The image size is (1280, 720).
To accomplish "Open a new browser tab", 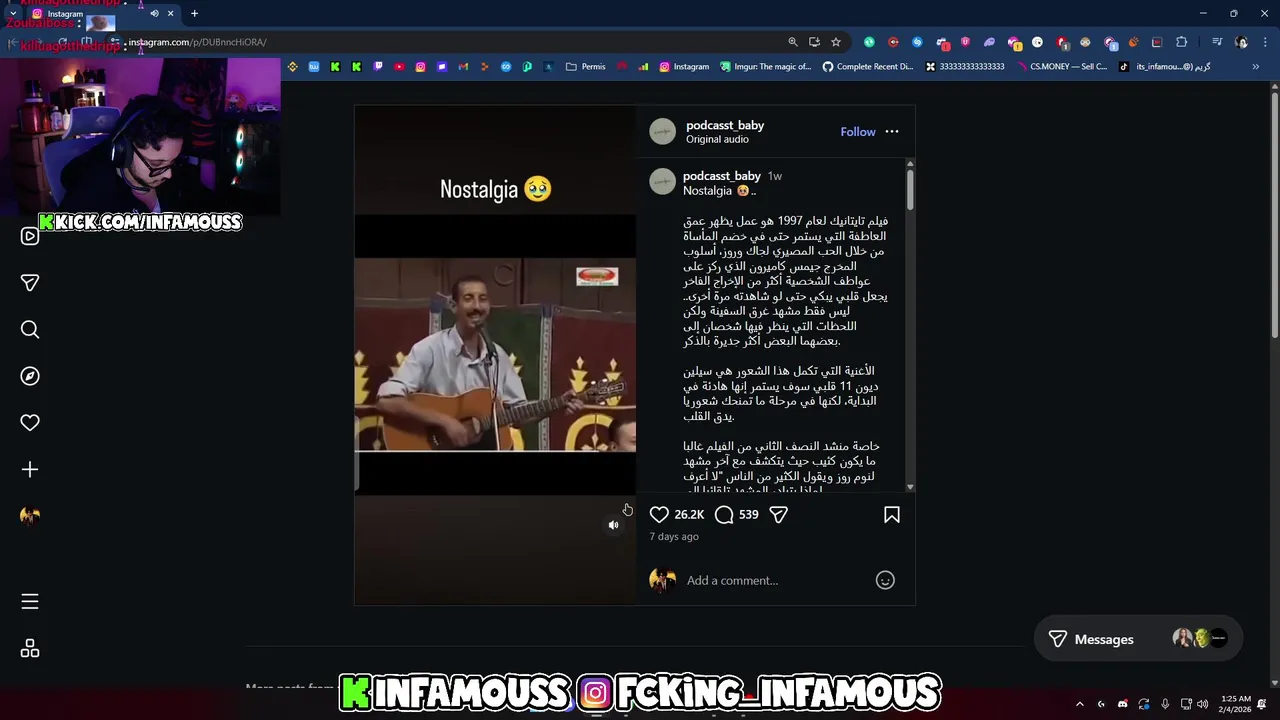I will (194, 14).
